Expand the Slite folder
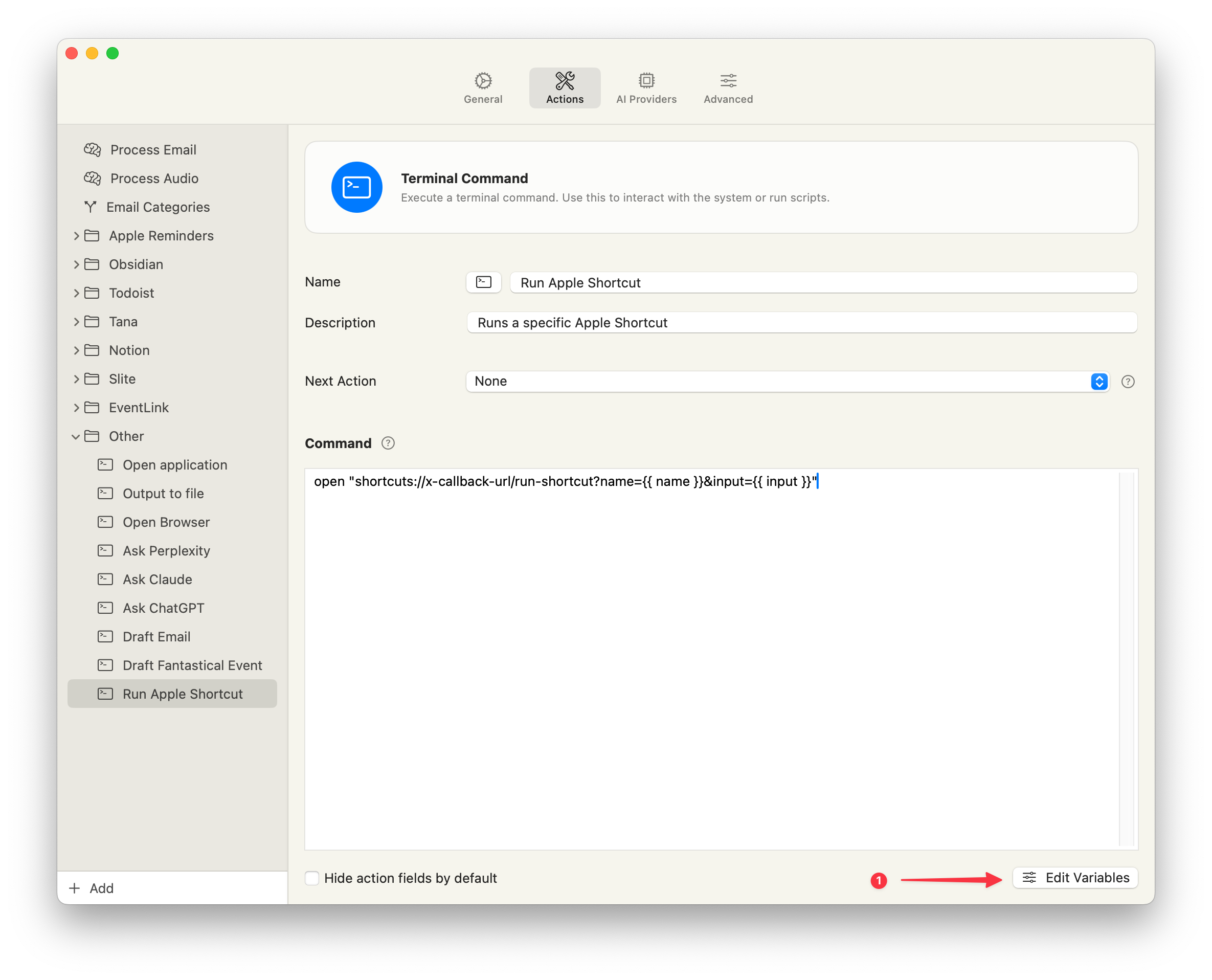Image resolution: width=1212 pixels, height=980 pixels. (76, 379)
